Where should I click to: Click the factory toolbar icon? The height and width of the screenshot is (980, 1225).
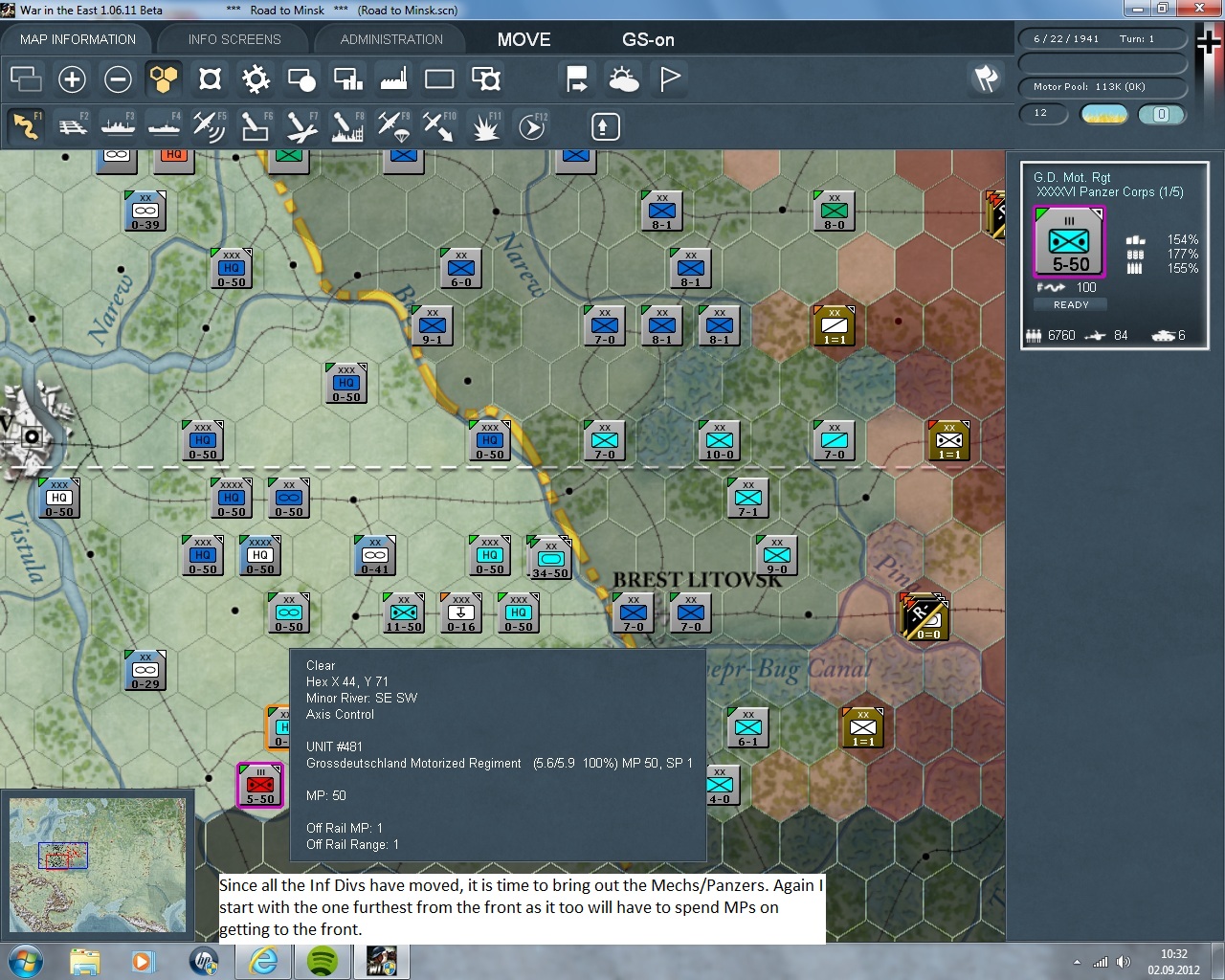click(393, 78)
